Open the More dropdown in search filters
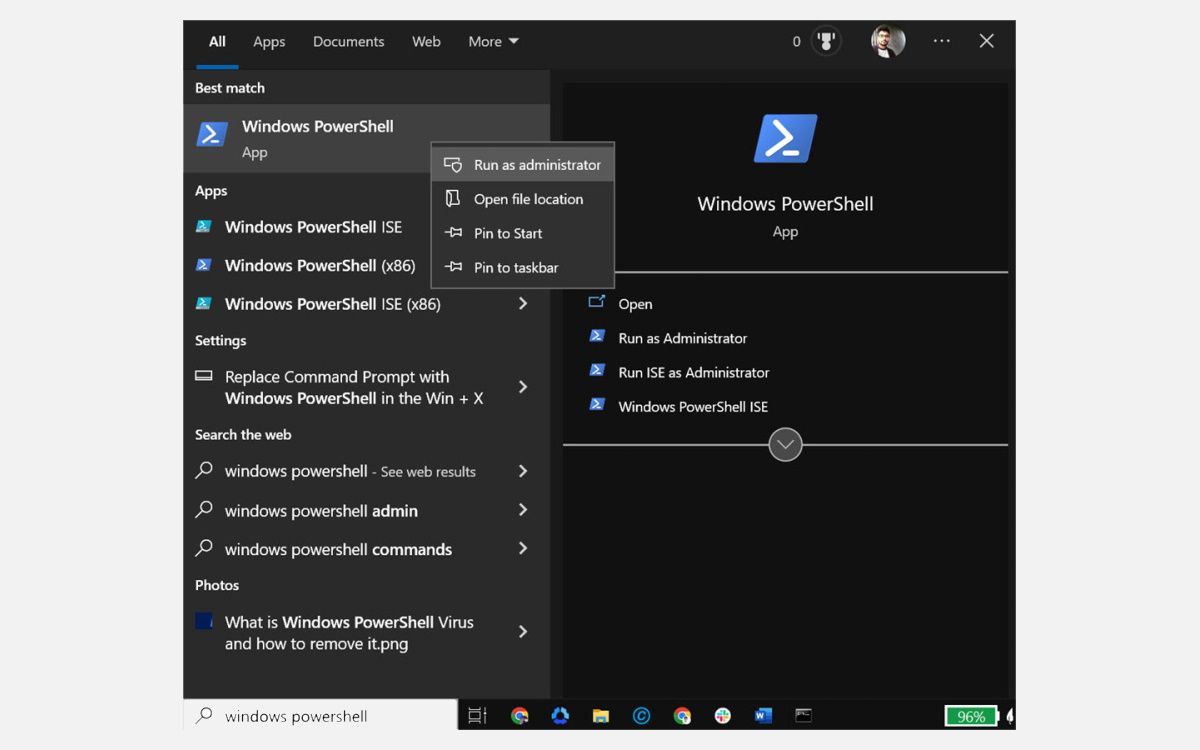The image size is (1200, 750). 492,41
